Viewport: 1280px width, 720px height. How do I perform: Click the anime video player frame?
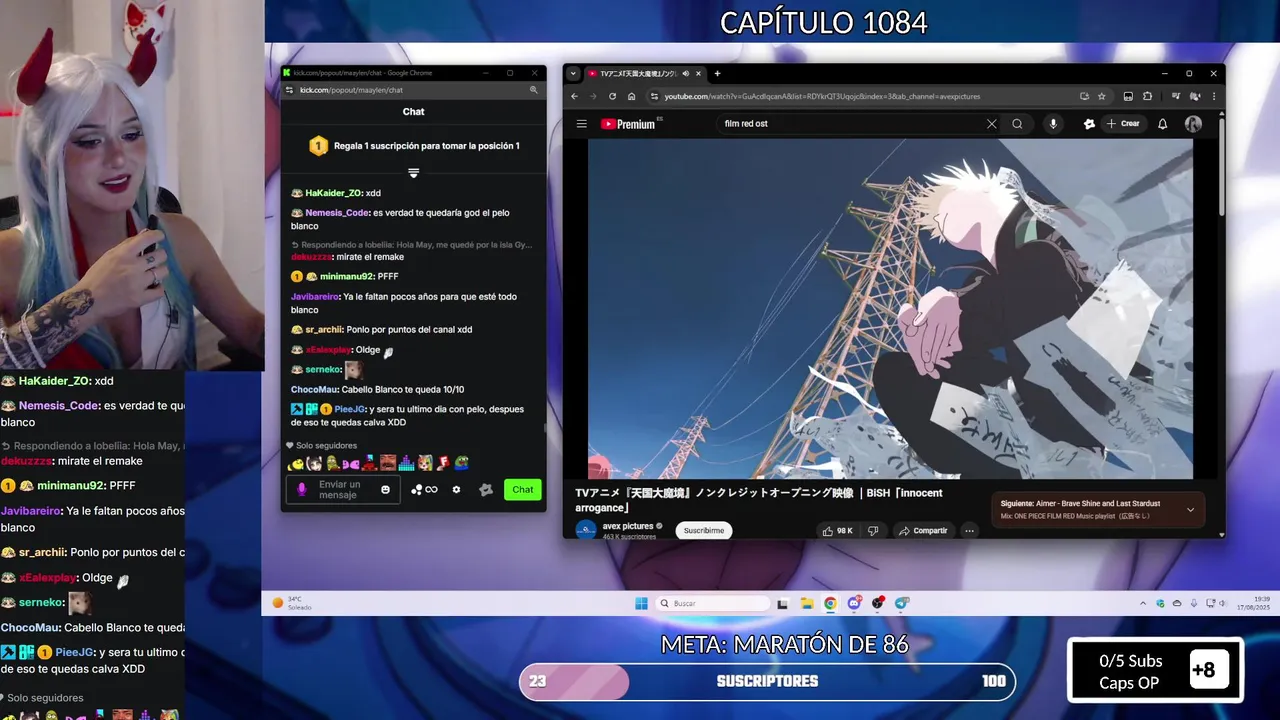pyautogui.click(x=890, y=309)
